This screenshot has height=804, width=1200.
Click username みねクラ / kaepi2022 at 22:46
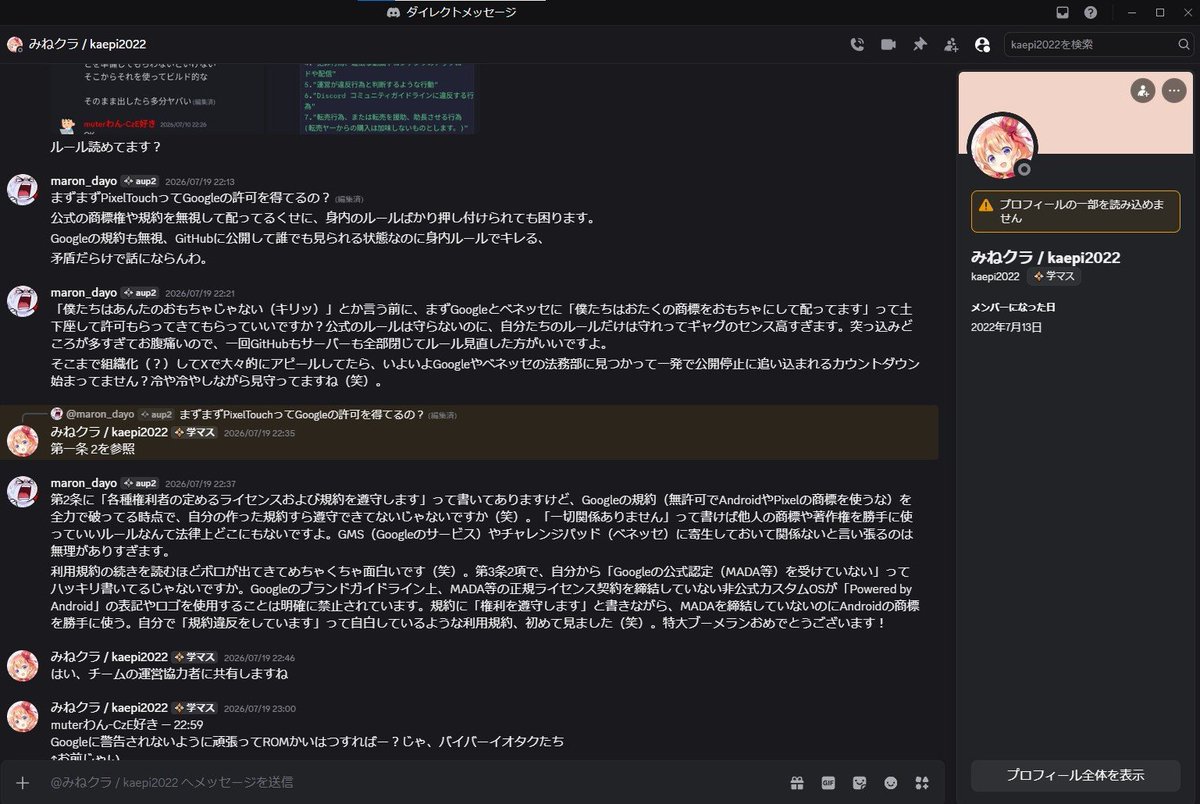click(109, 657)
